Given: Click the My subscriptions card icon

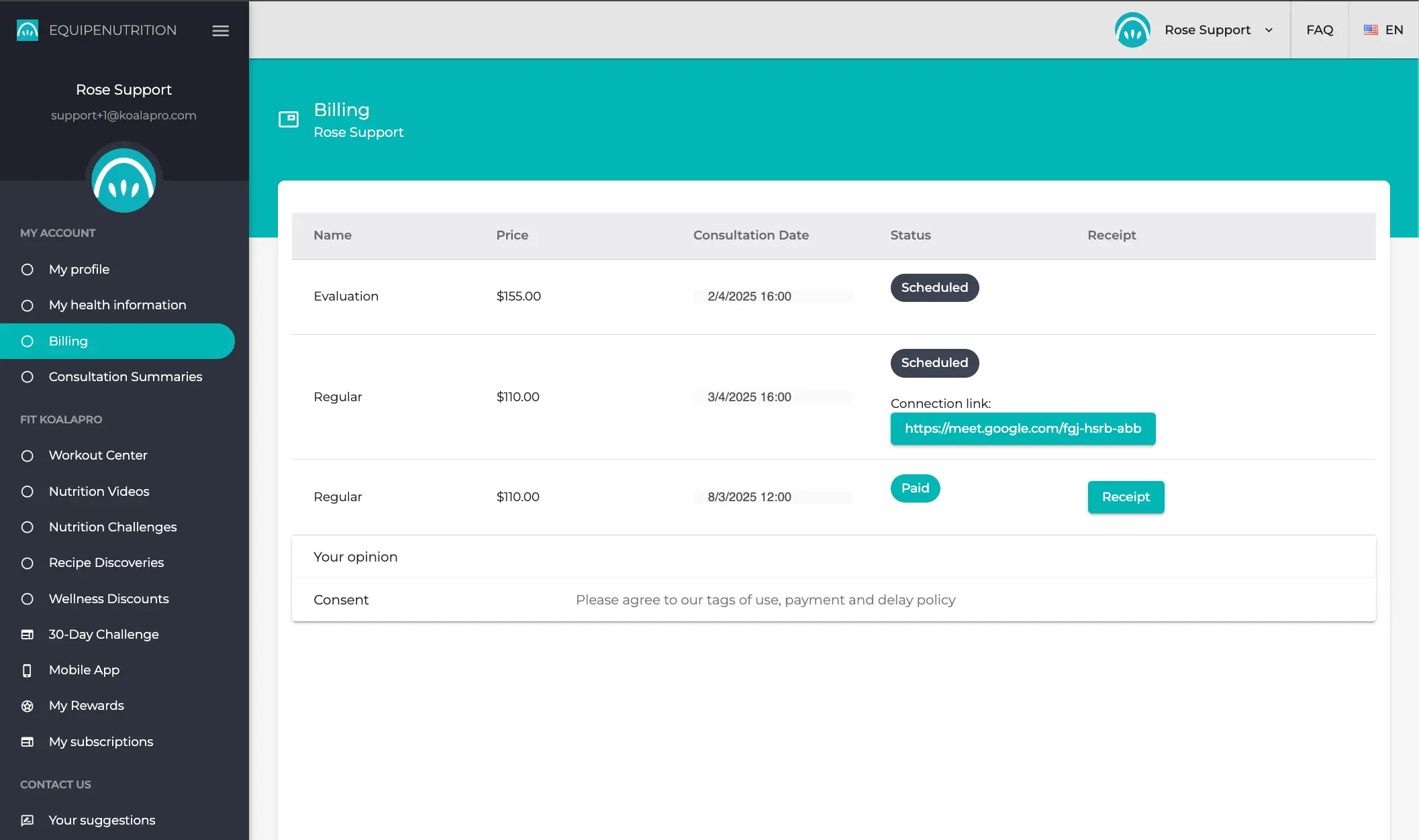Looking at the screenshot, I should coord(28,742).
